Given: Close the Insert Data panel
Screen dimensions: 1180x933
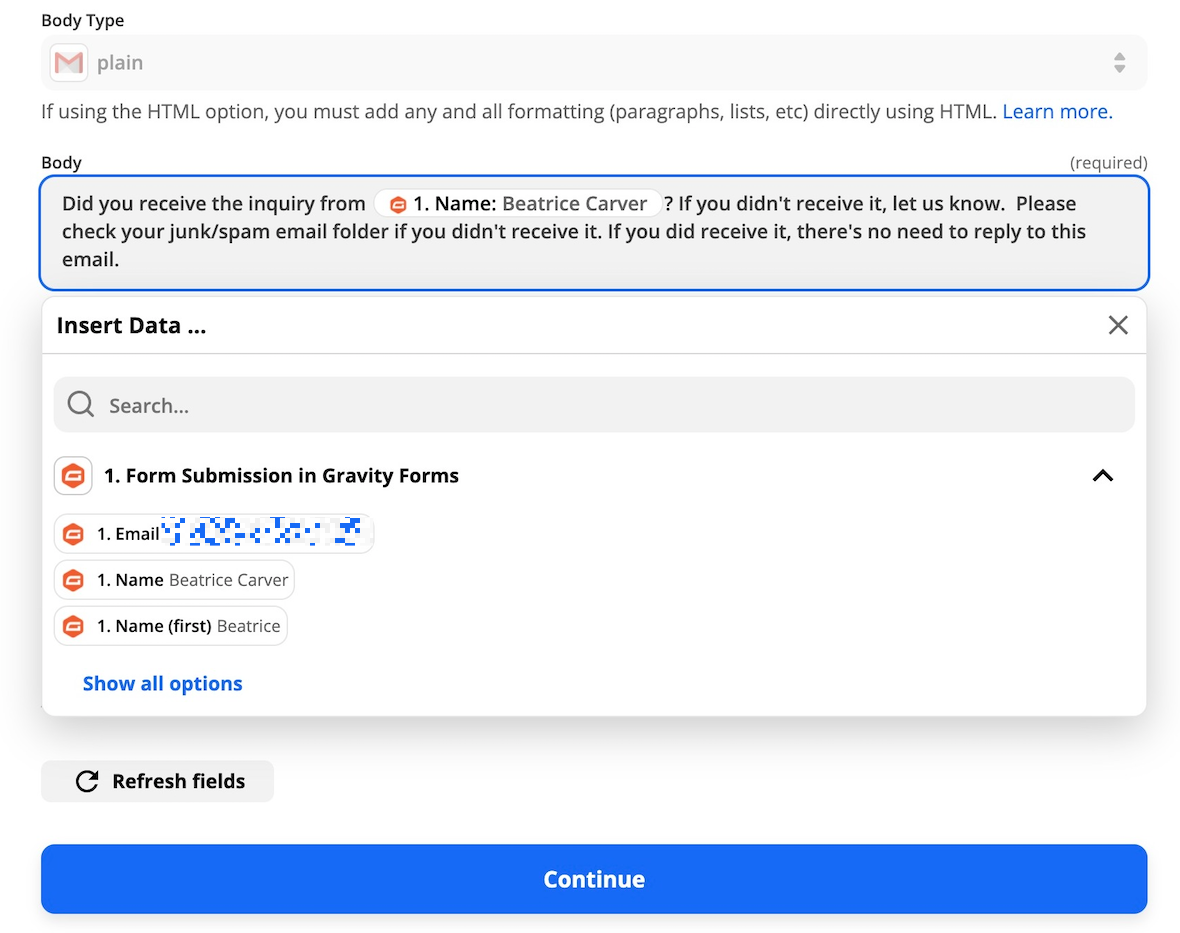Looking at the screenshot, I should 1118,325.
